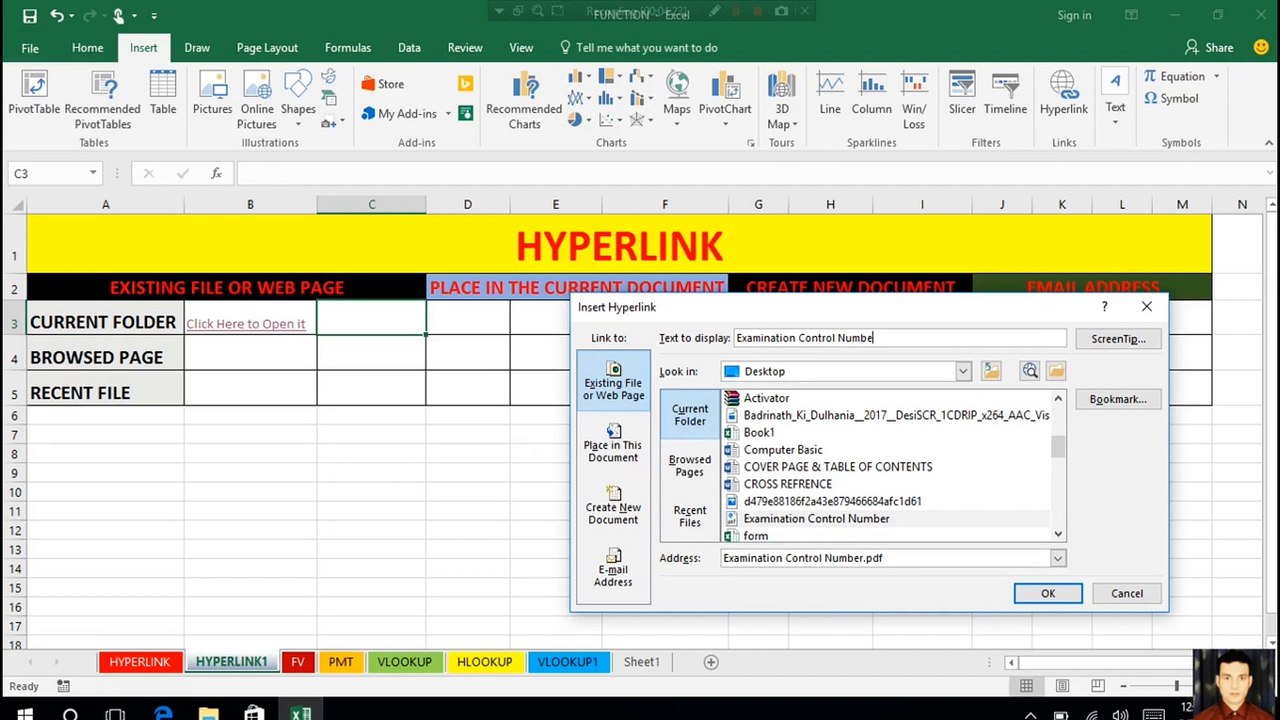Select E-mail Address link option
This screenshot has width=1280, height=720.
click(x=613, y=568)
